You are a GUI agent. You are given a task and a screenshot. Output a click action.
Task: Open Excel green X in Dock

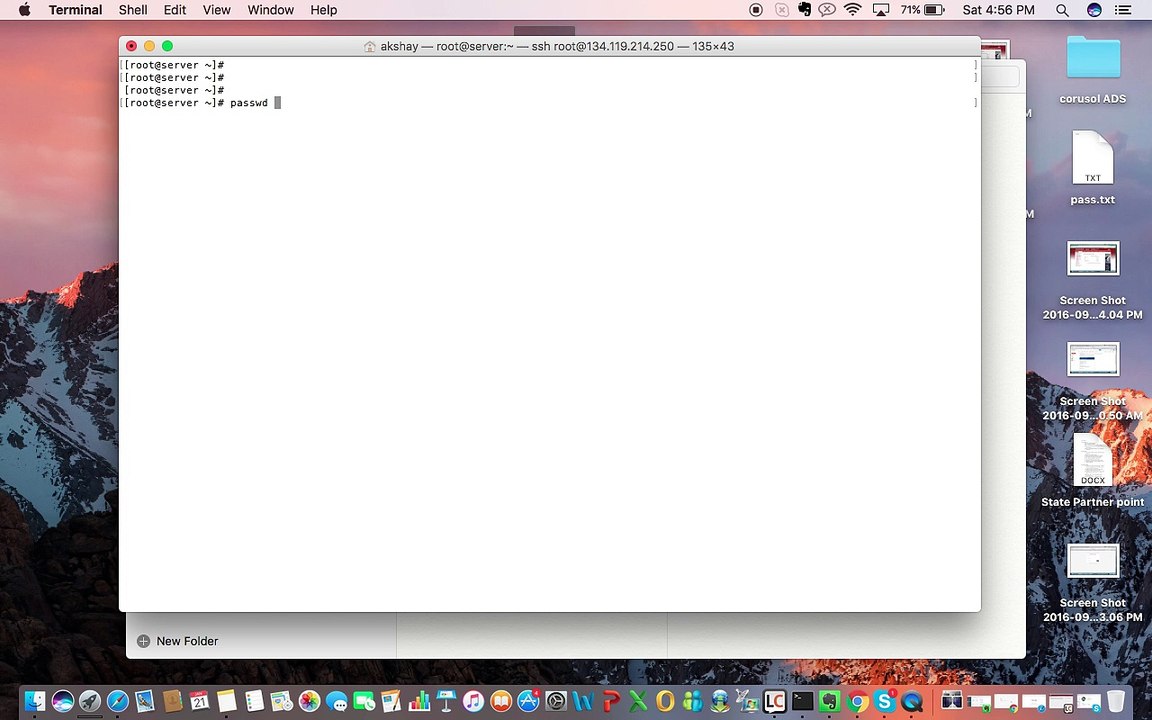pyautogui.click(x=638, y=701)
